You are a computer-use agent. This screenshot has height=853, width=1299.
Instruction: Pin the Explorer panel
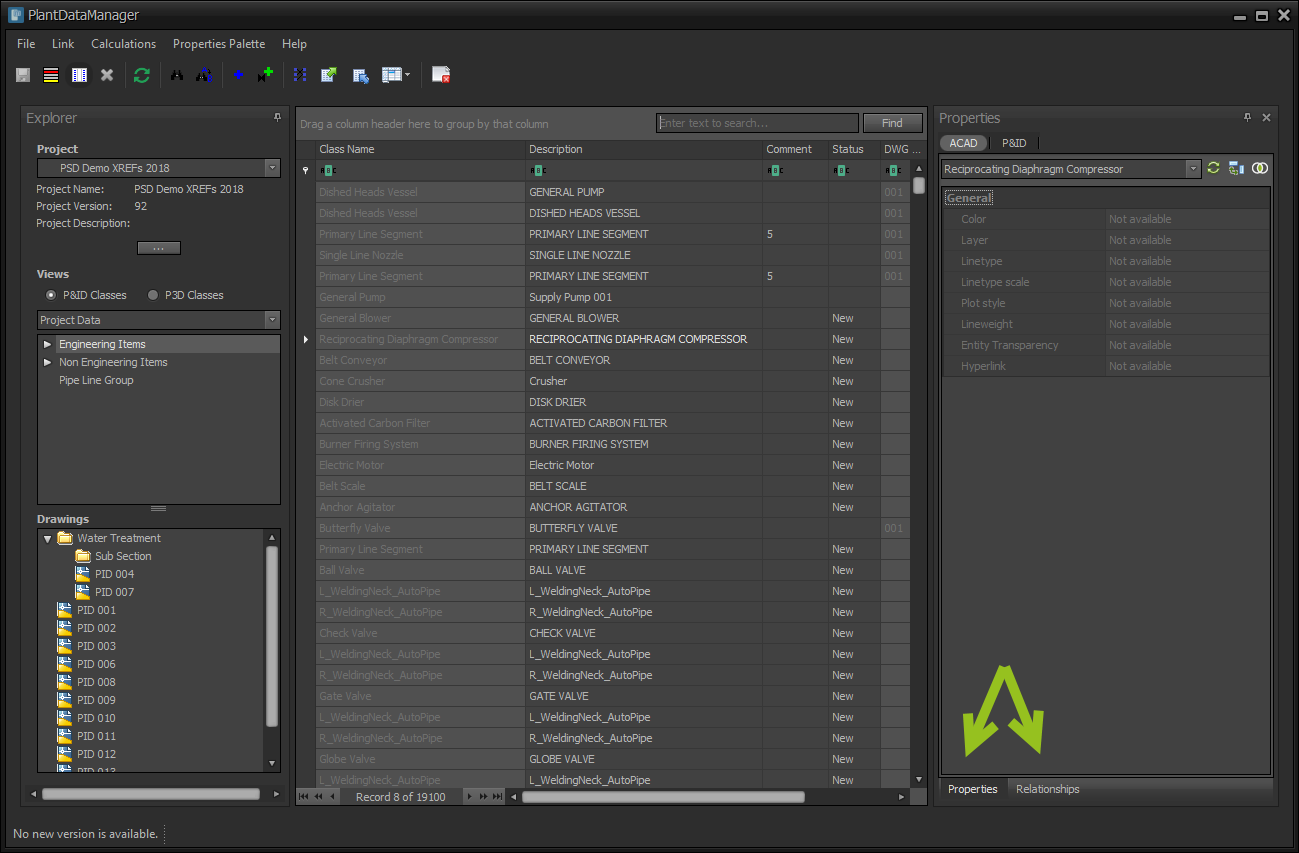277,117
